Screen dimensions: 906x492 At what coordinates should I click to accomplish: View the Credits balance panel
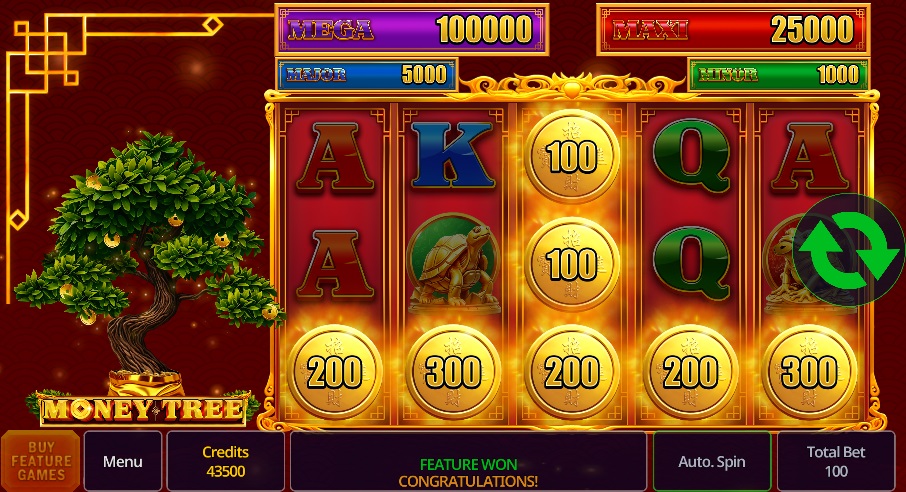225,461
